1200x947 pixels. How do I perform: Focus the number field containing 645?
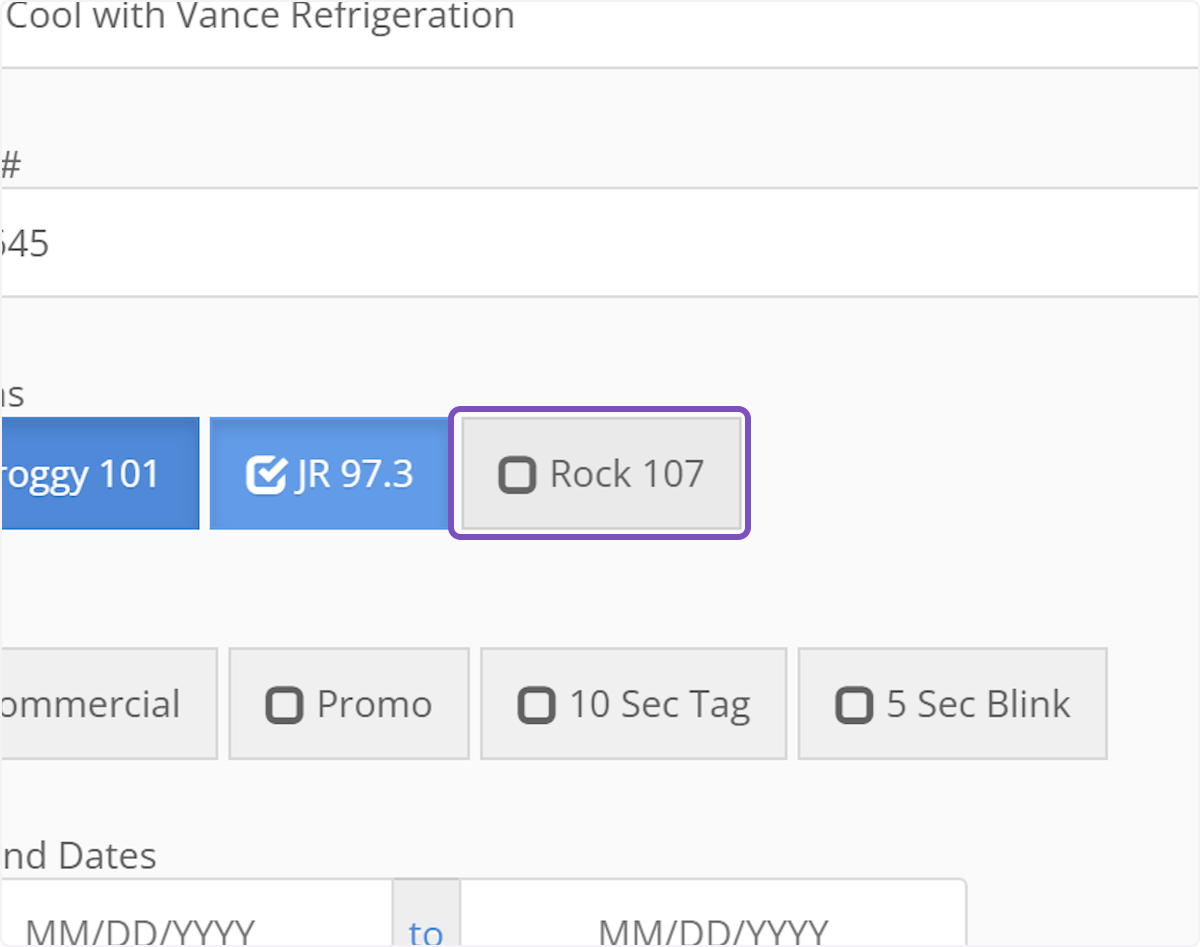tap(600, 243)
